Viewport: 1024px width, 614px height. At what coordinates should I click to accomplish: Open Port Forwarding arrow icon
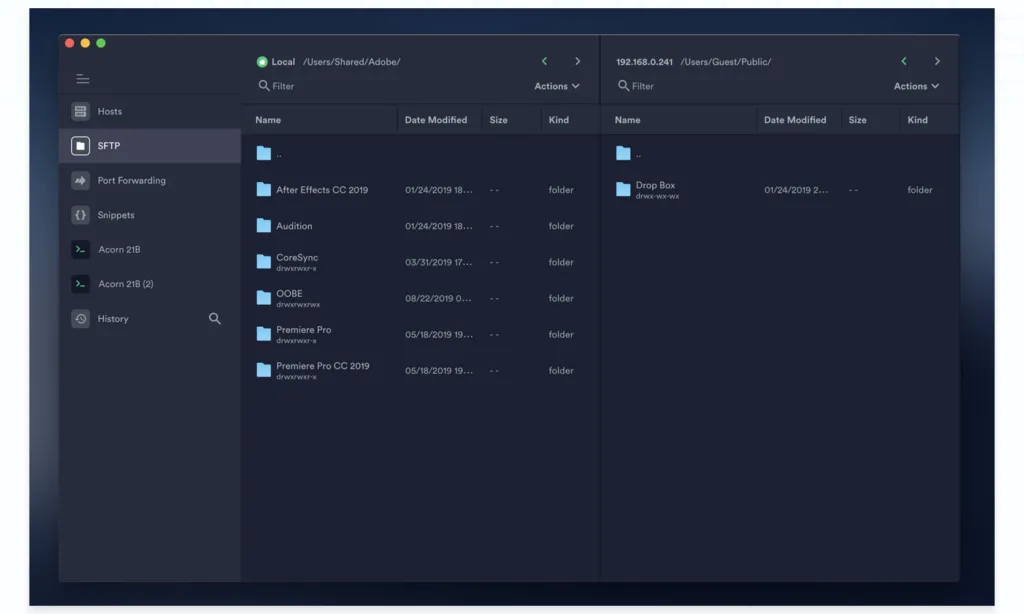(80, 180)
